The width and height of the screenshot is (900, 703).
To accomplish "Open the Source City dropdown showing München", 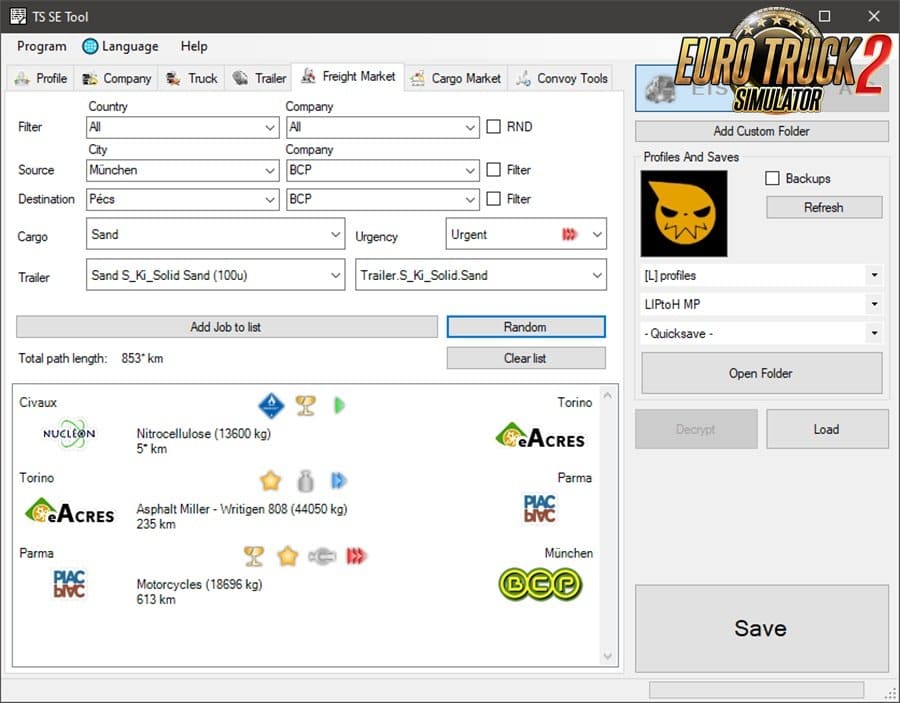I will pyautogui.click(x=183, y=170).
